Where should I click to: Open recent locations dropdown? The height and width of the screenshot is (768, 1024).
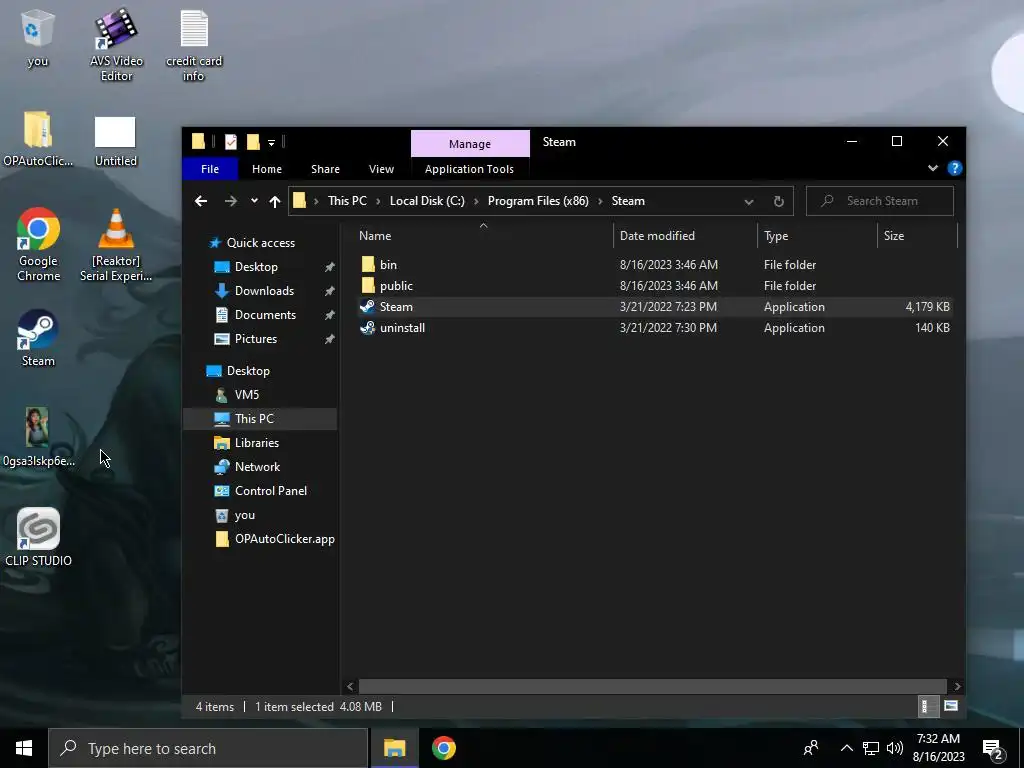click(254, 201)
